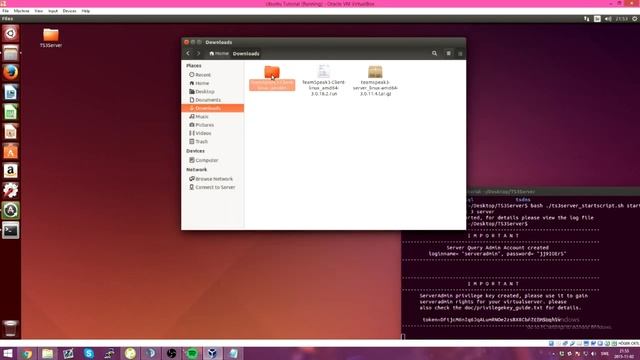
Task: Click keyboard layout indicator in Ubuntu panel
Action: tap(597, 19)
